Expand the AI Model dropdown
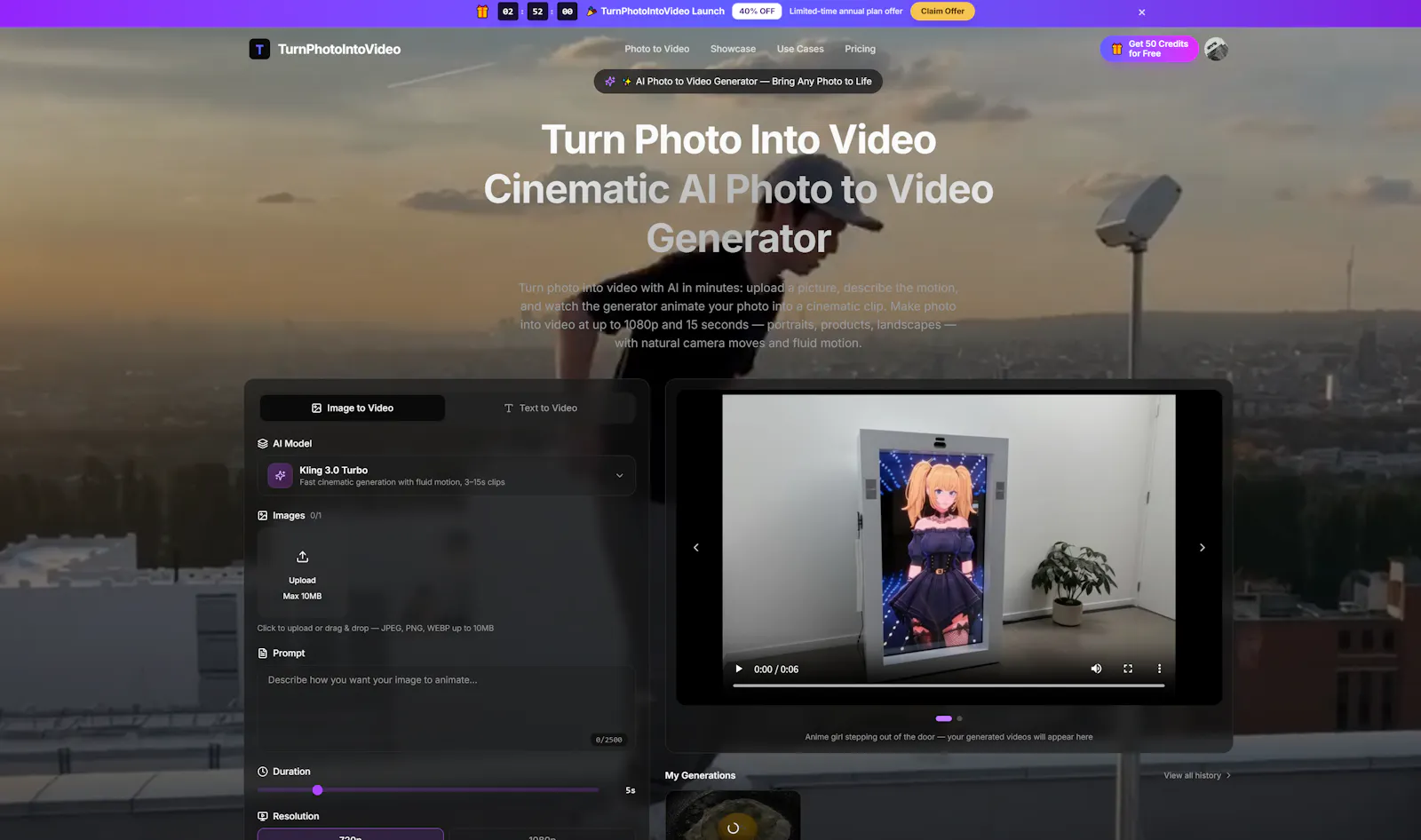Screen dimensions: 1421x840 pos(447,476)
